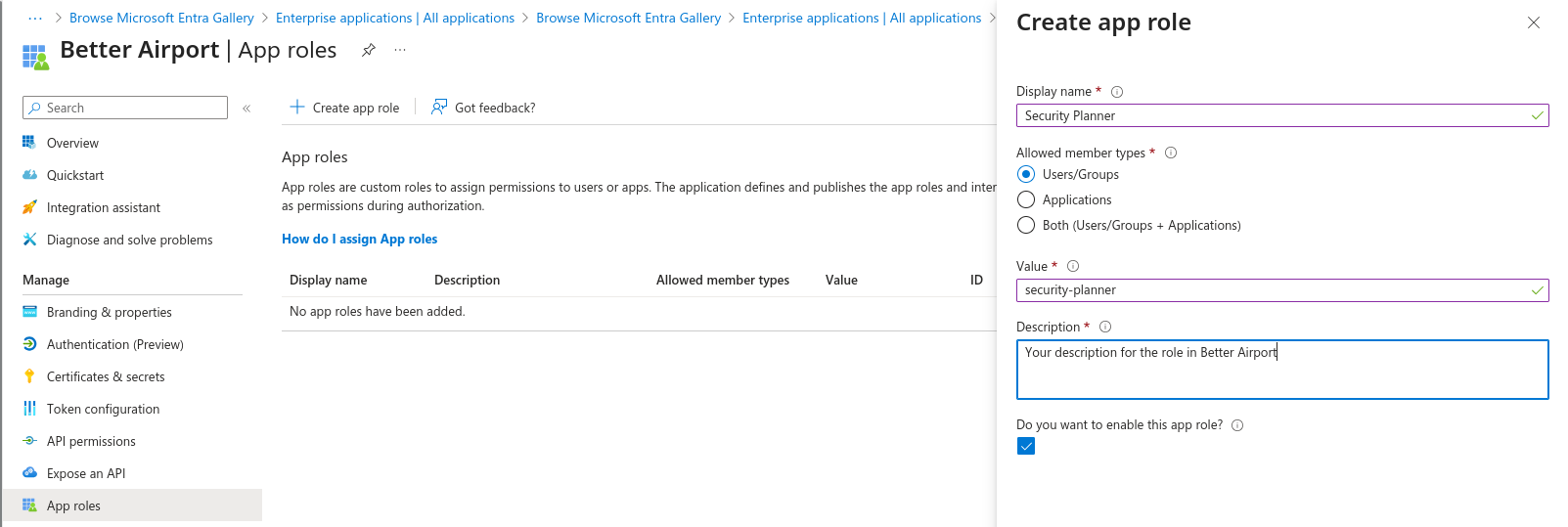Follow second Browse Microsoft Entra Gallery breadcrumb
The image size is (1568, 527).
point(628,18)
